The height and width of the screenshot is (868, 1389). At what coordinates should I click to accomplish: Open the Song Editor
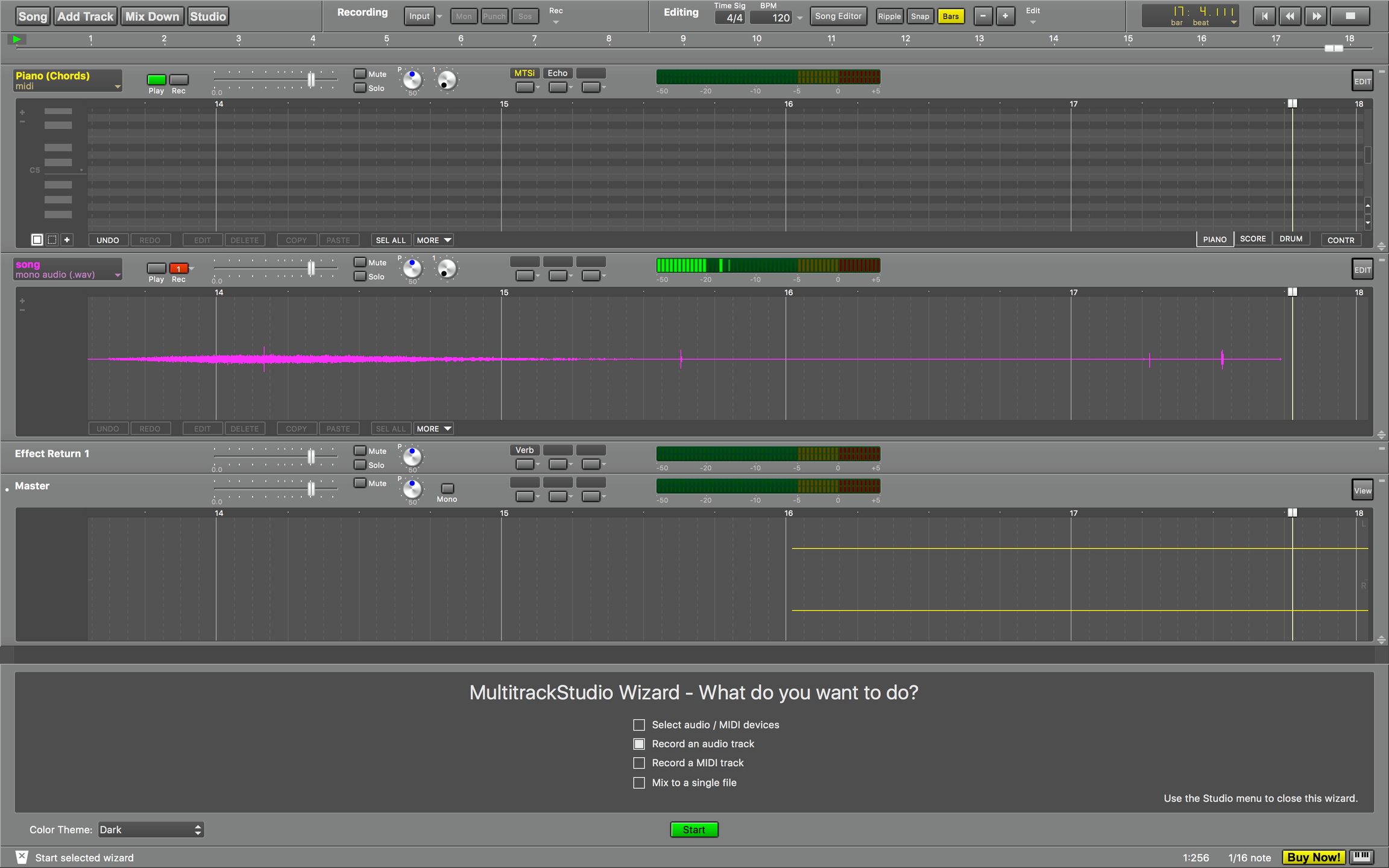point(838,16)
